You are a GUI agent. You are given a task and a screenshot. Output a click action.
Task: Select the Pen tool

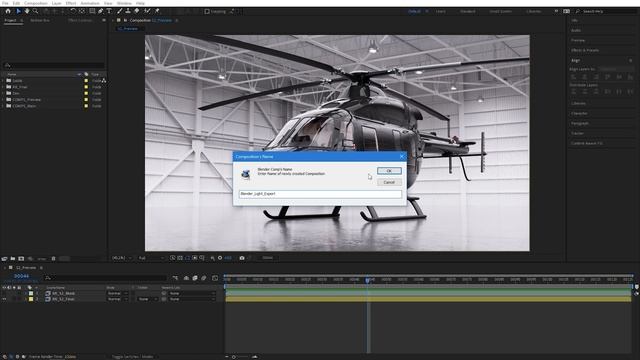[100, 11]
